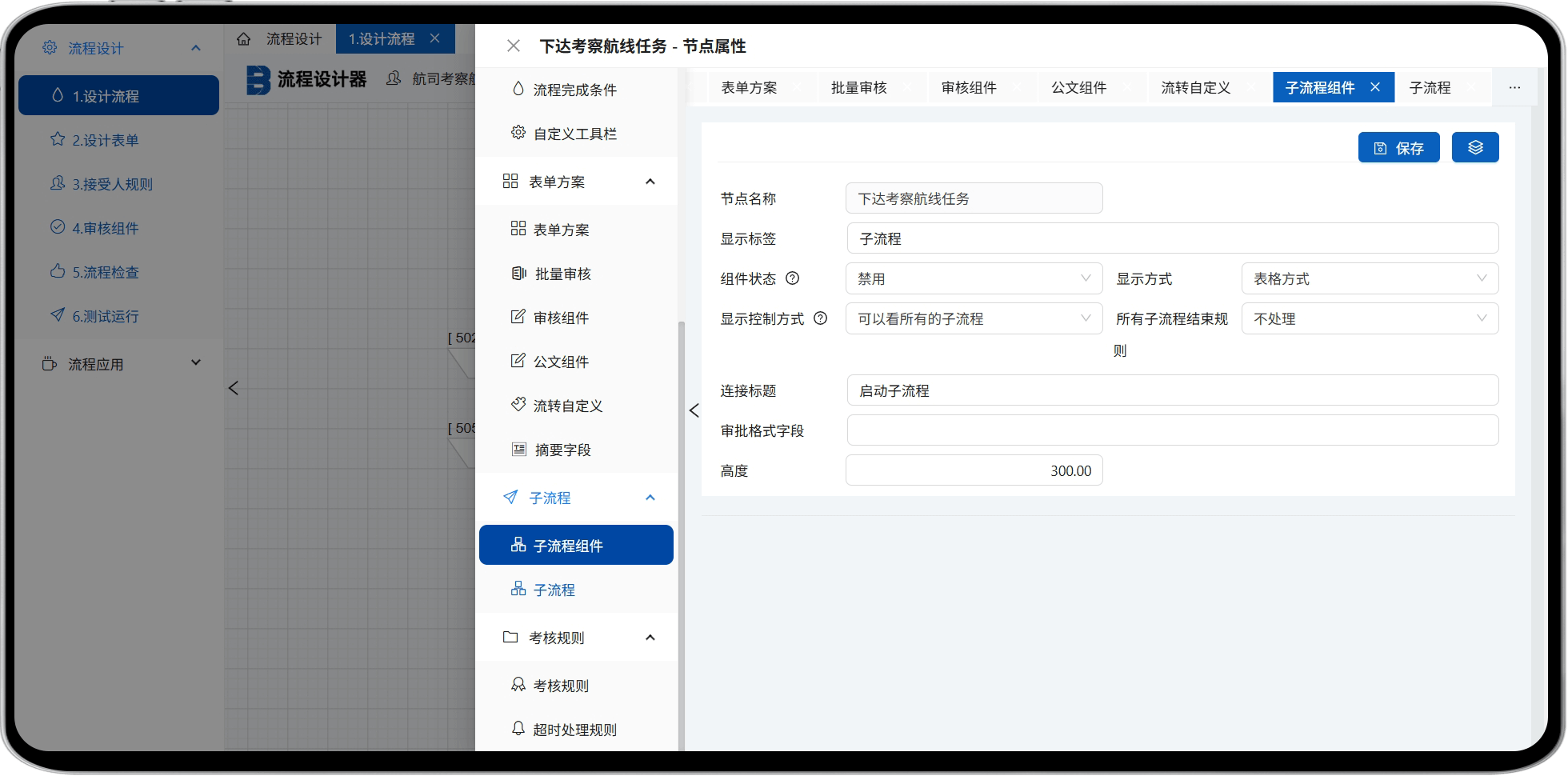Click the 超时处理规则 bell icon
1568x776 pixels.
pyautogui.click(x=518, y=729)
